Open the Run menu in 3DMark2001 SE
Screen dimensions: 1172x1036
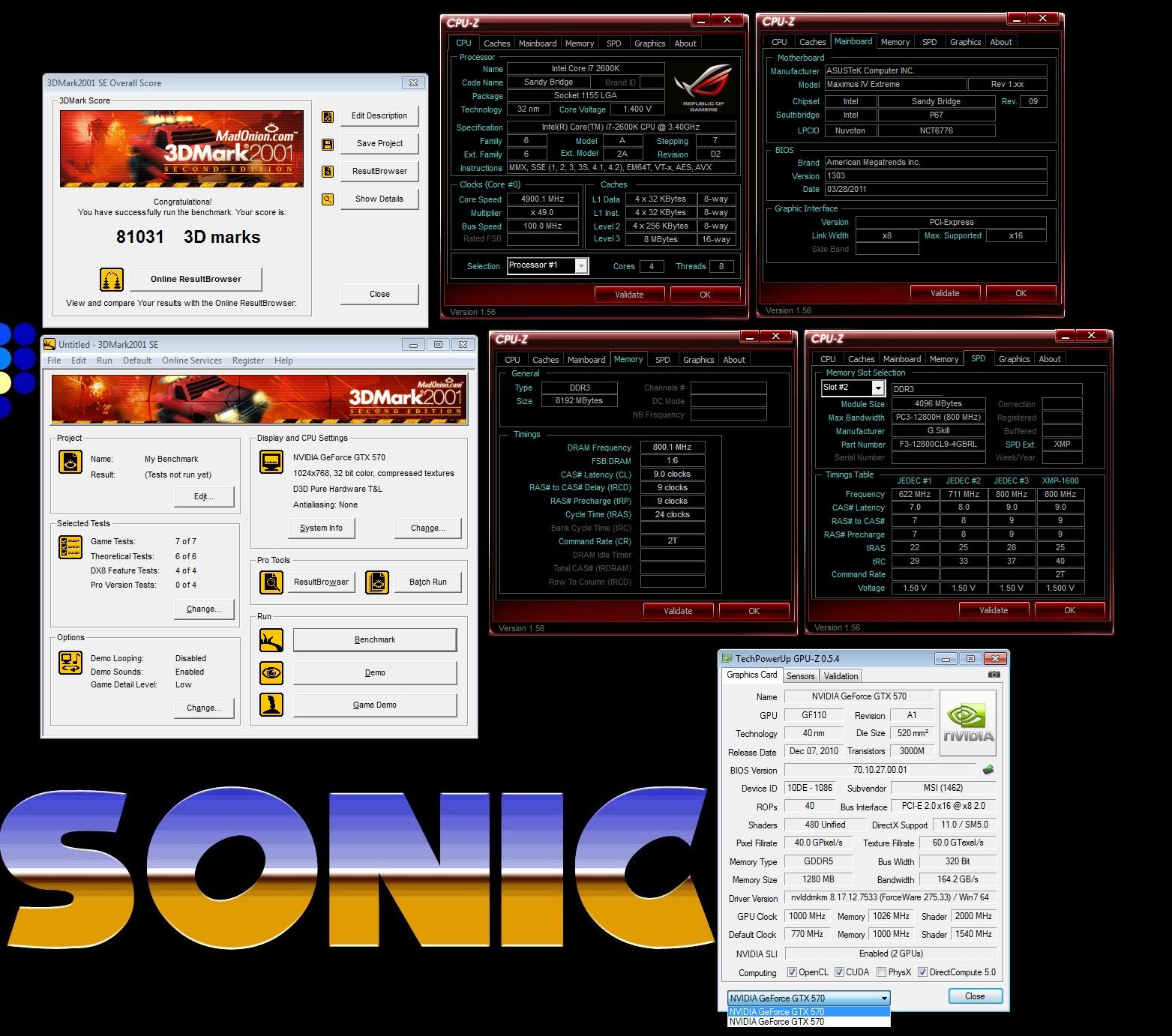104,361
